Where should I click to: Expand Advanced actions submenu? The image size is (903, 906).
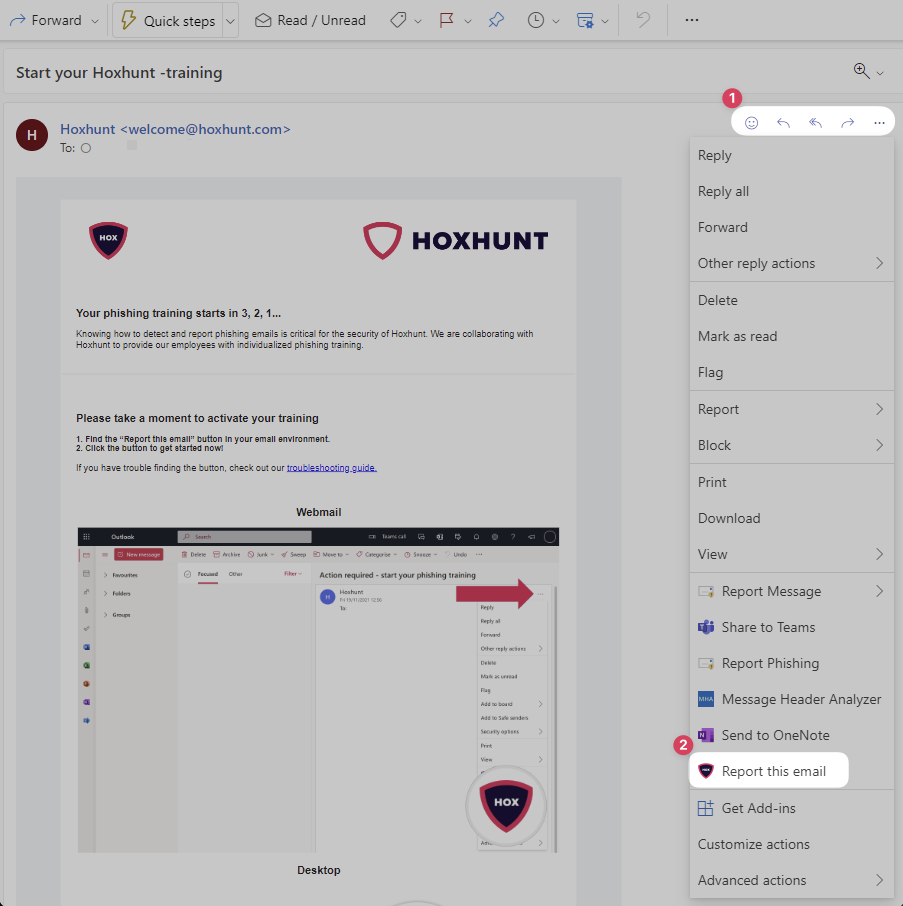click(791, 880)
